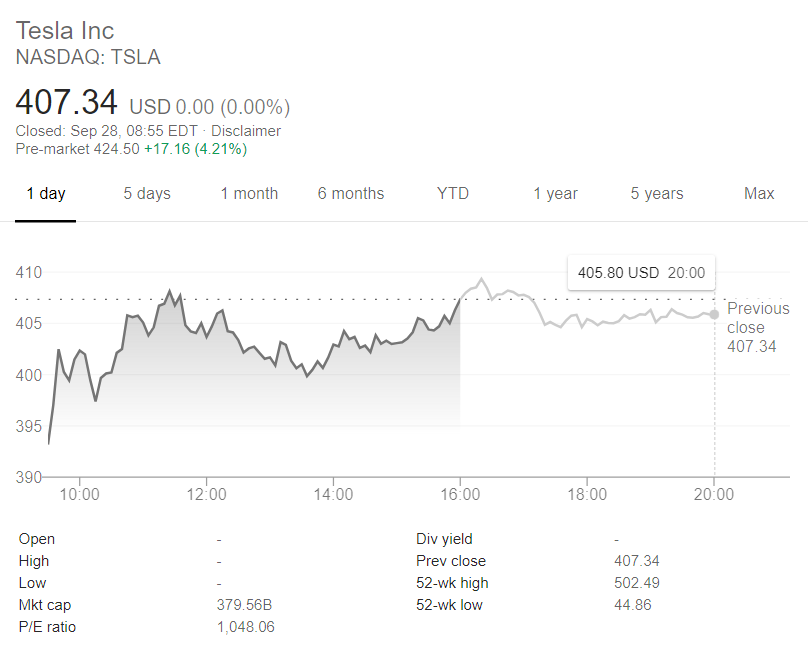
Task: Switch to the 5 days tab
Action: coord(147,194)
